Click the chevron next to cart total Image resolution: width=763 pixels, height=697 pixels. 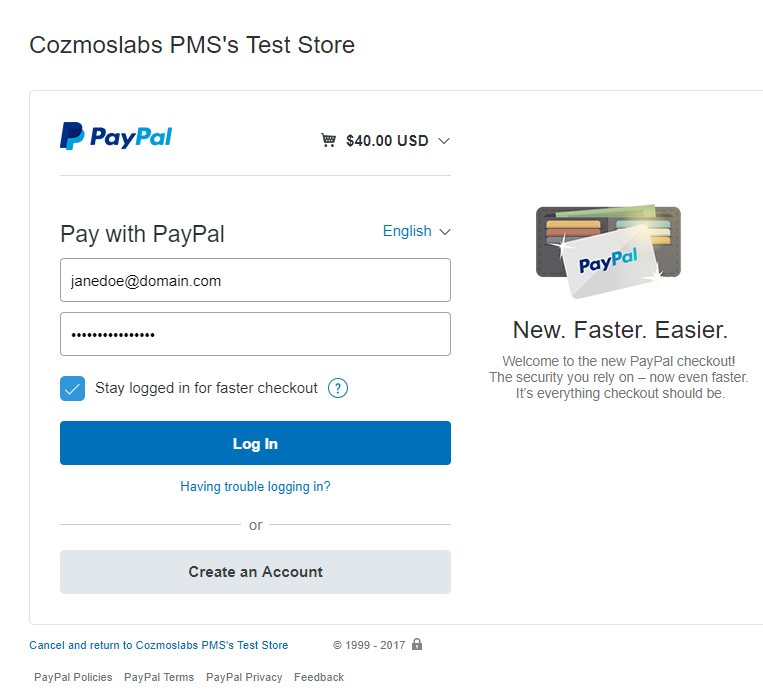tap(444, 141)
